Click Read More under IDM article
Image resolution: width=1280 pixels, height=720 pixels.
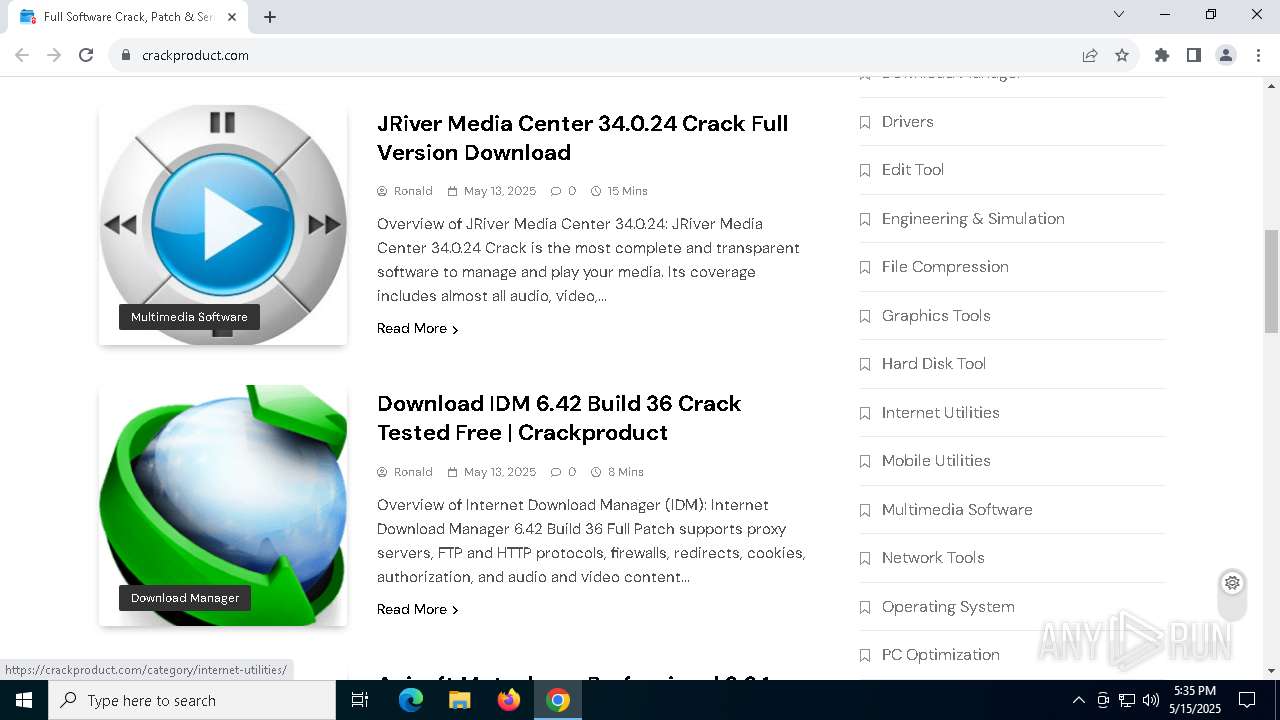pyautogui.click(x=417, y=609)
